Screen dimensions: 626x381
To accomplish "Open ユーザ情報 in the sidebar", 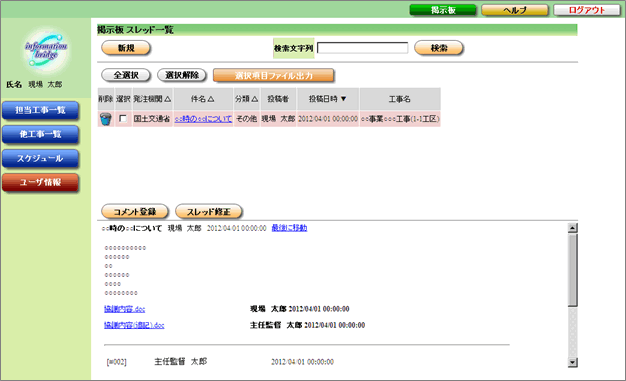I will click(40, 183).
